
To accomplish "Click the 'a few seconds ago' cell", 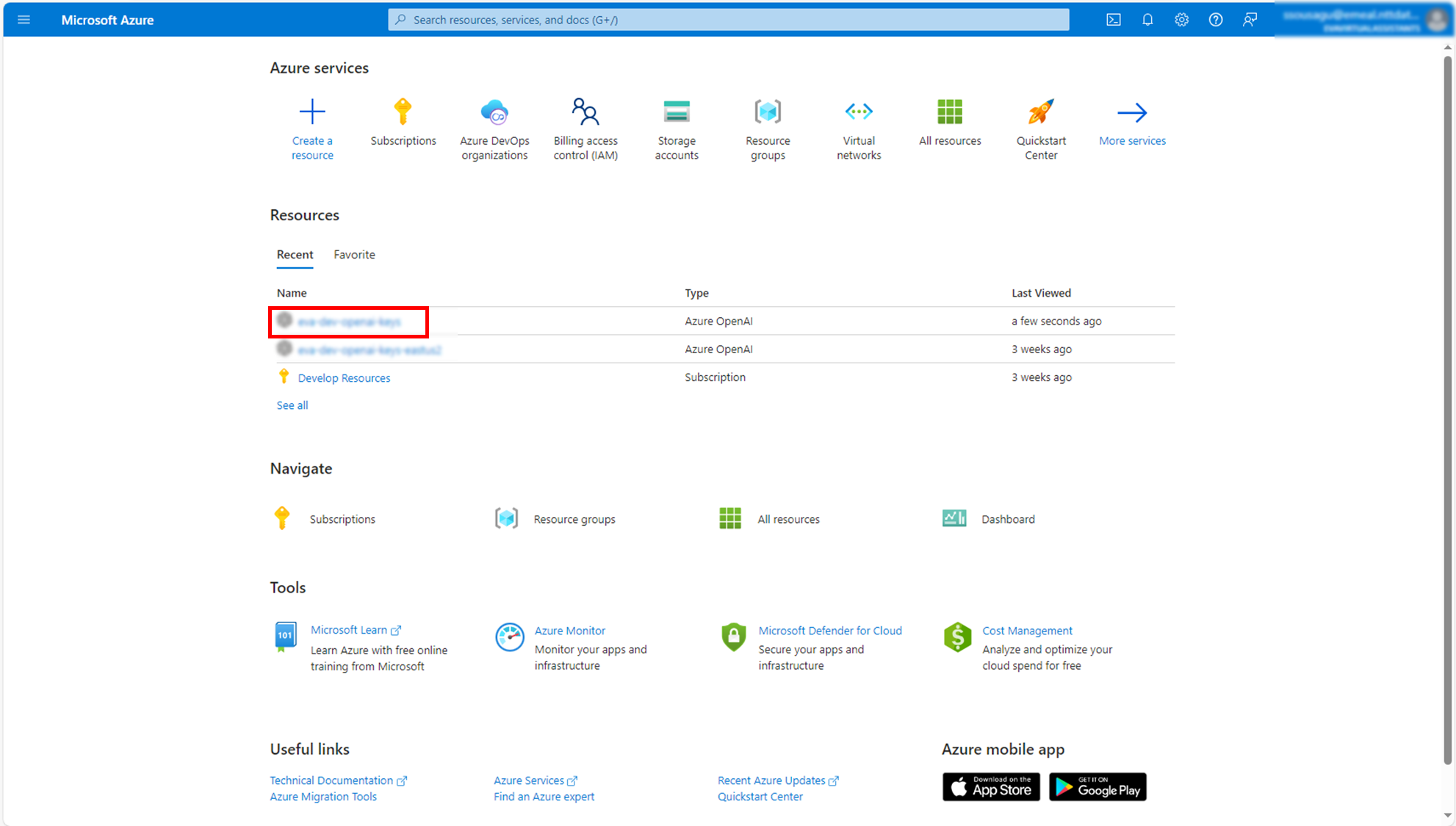I will point(1056,321).
